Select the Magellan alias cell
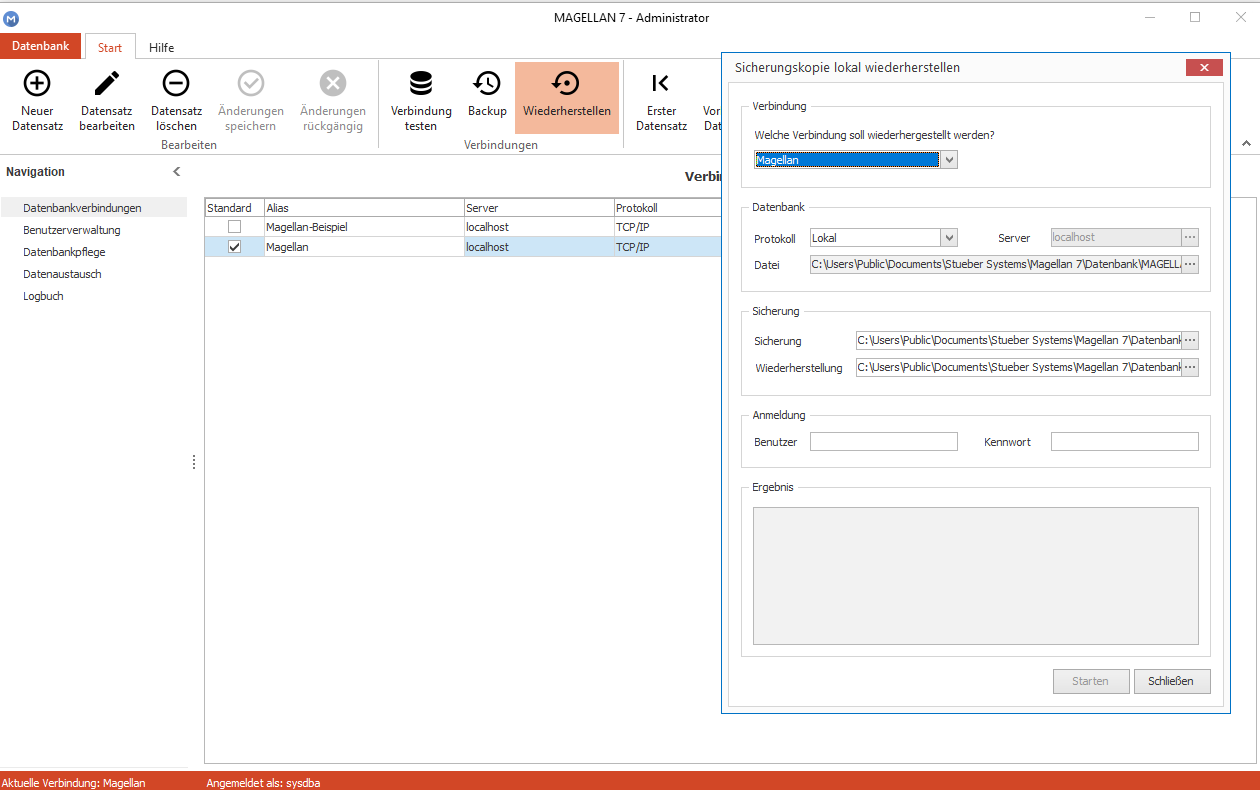 pyautogui.click(x=364, y=247)
